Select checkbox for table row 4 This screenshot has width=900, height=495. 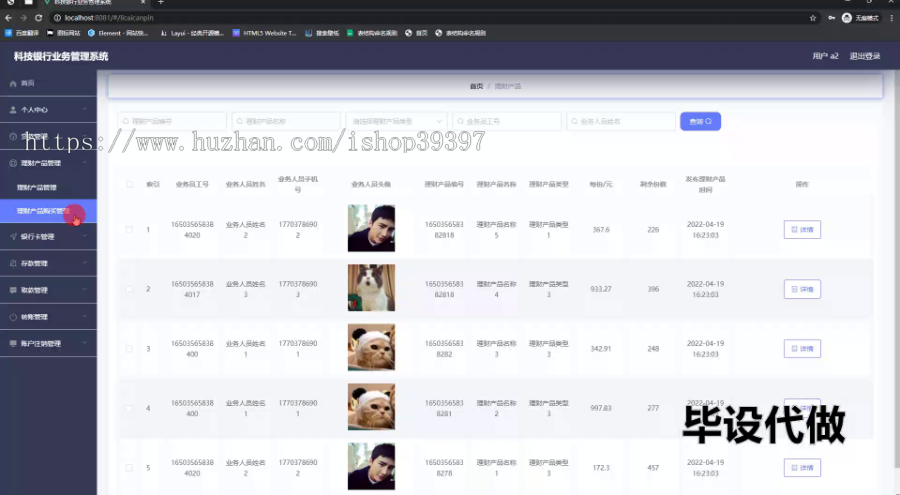point(129,408)
